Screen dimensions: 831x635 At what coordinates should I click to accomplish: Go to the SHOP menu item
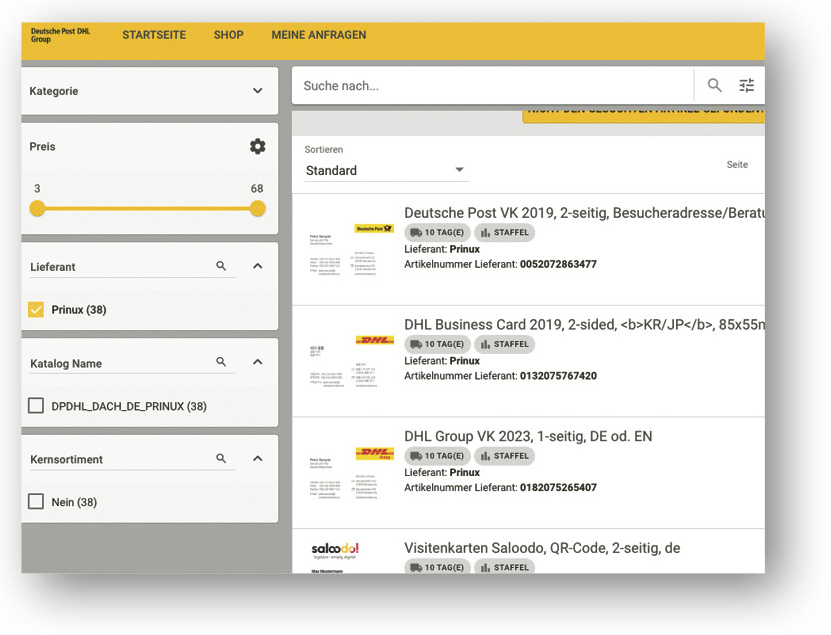coord(228,35)
